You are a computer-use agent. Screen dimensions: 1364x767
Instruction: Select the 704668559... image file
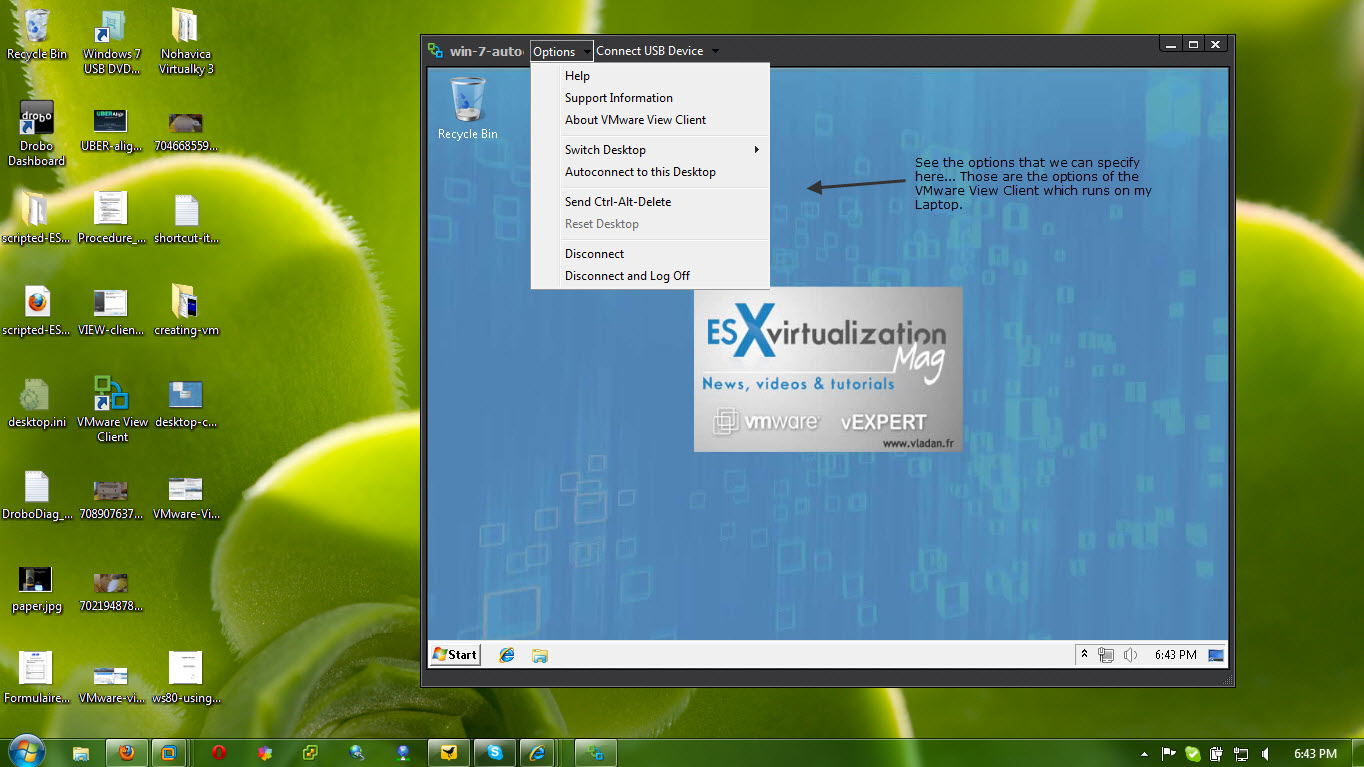coord(186,130)
